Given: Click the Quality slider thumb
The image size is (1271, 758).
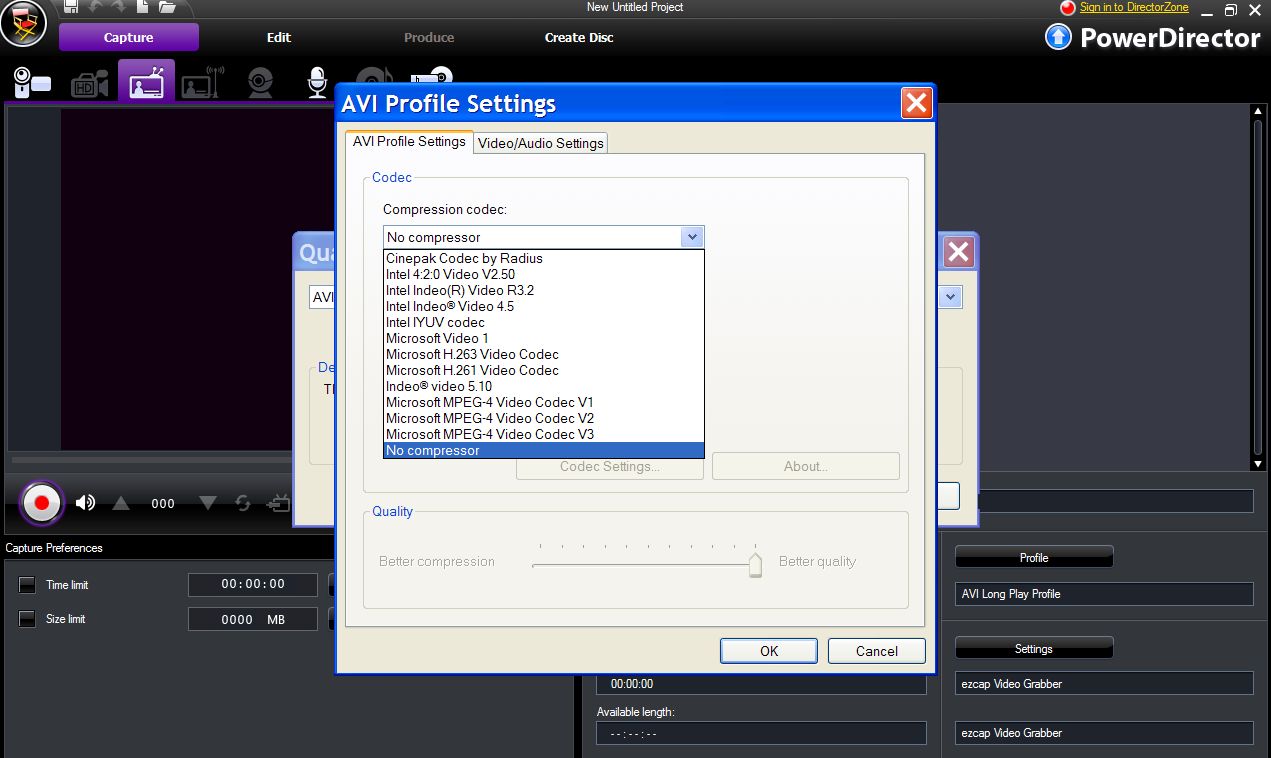Looking at the screenshot, I should tap(756, 565).
